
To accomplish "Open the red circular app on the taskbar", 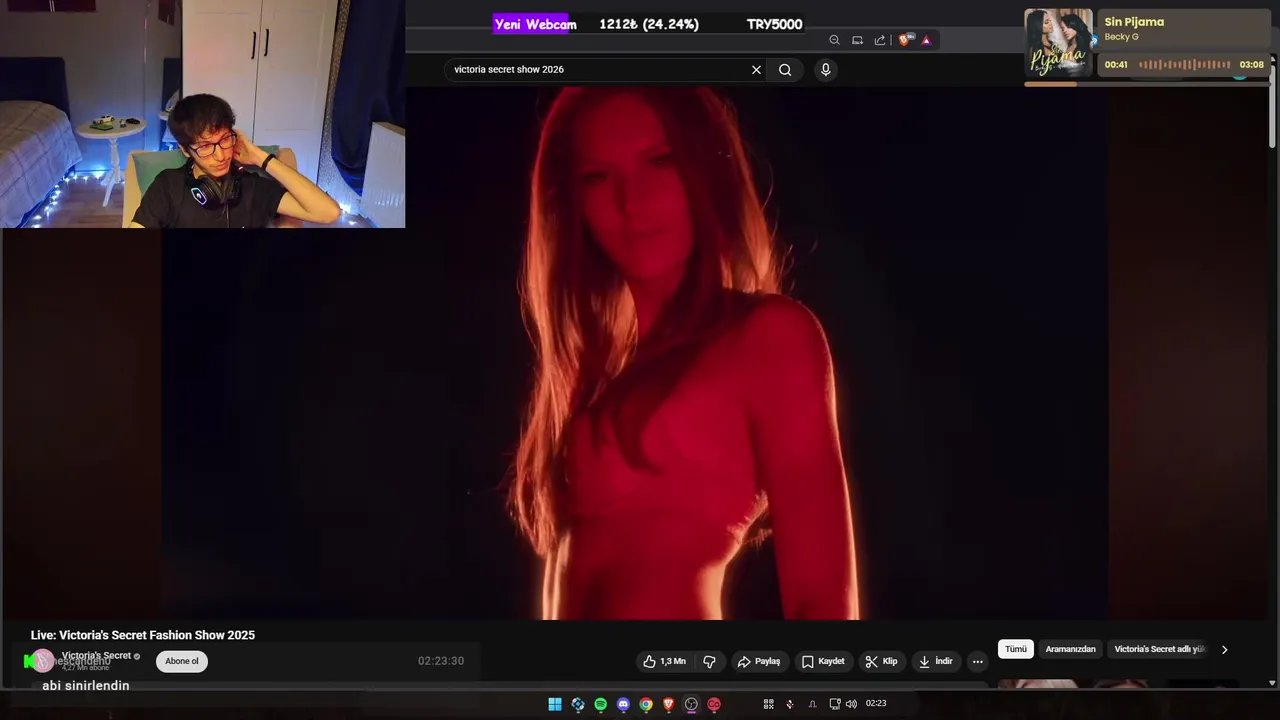I will point(714,704).
